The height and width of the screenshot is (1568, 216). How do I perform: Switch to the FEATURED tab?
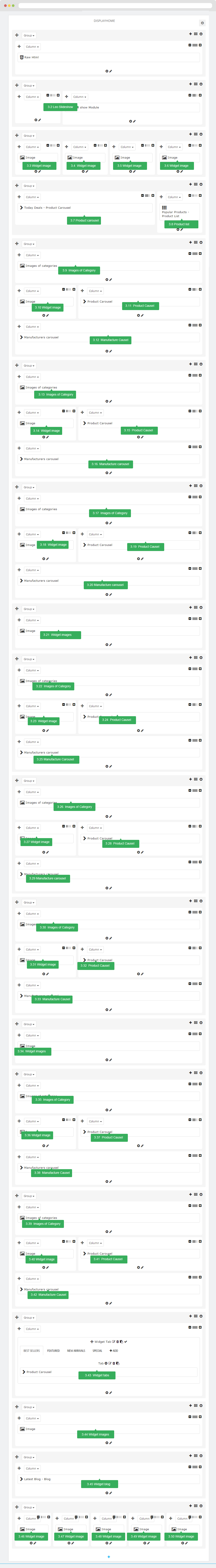tap(53, 1351)
